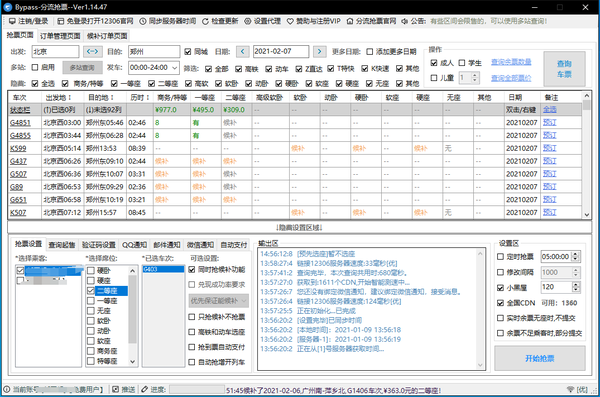Go to next date arrow
Viewport: 600px width, 397px height.
pos(320,51)
